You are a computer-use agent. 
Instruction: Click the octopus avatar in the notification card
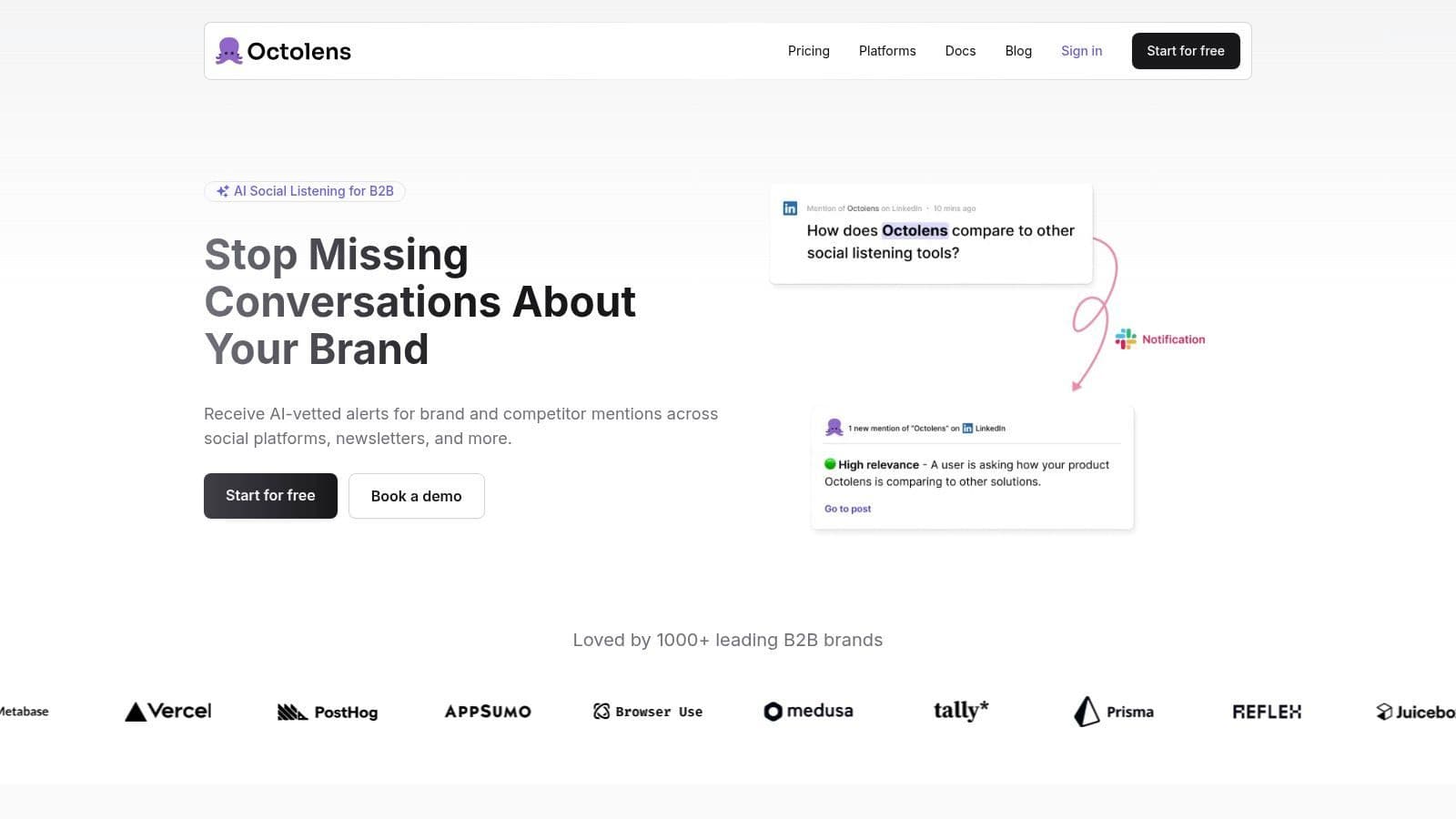[834, 427]
